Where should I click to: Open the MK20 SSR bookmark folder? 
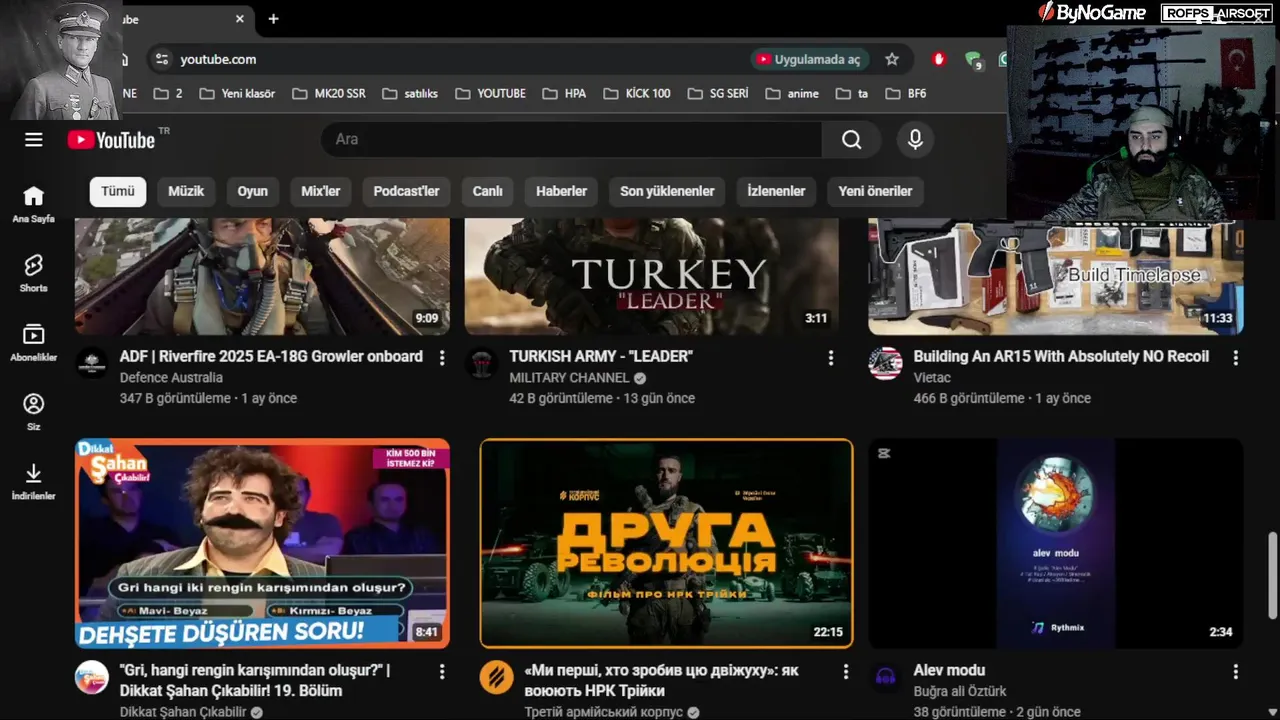tap(329, 93)
